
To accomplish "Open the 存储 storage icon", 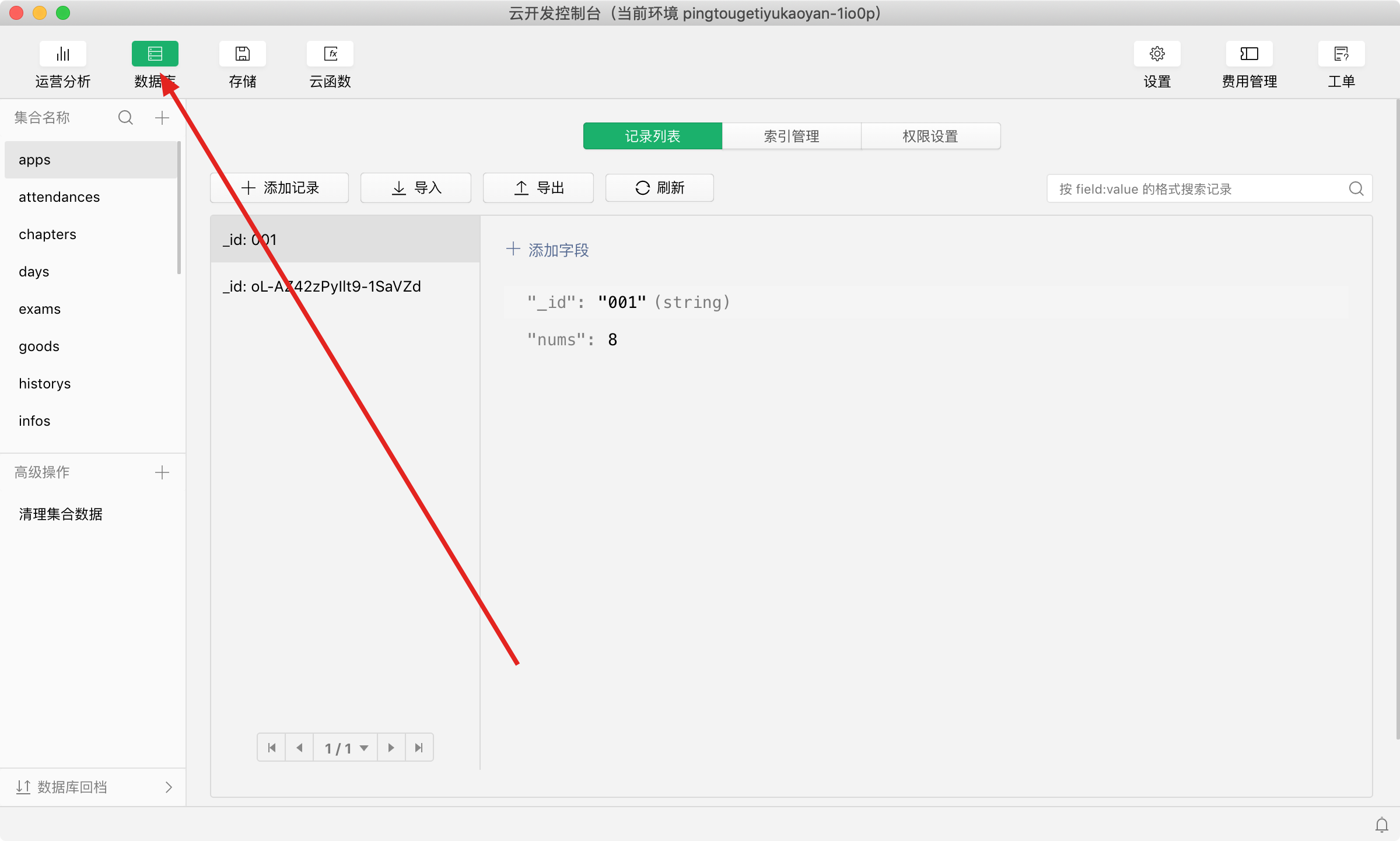I will (242, 54).
